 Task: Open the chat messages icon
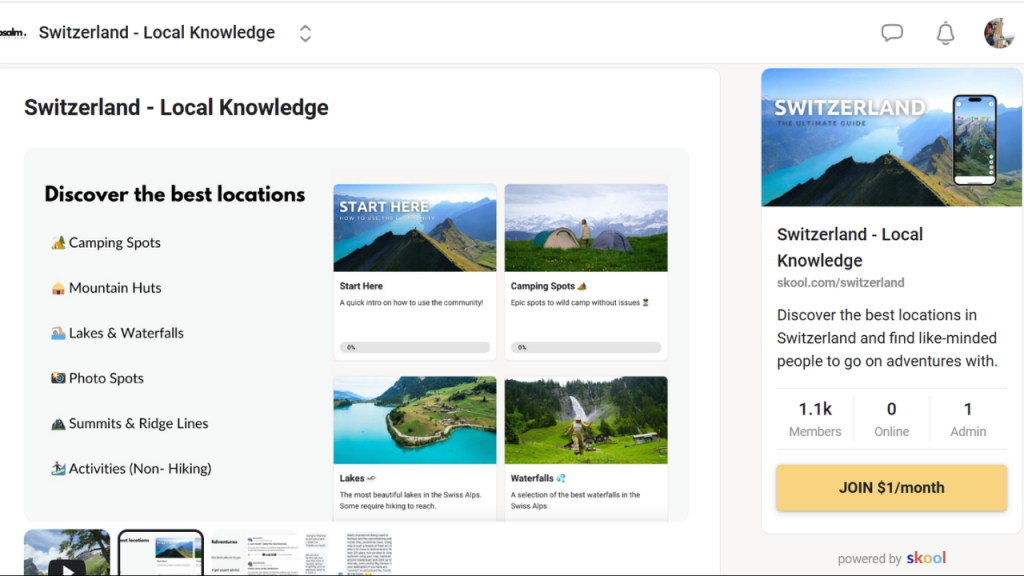click(891, 33)
